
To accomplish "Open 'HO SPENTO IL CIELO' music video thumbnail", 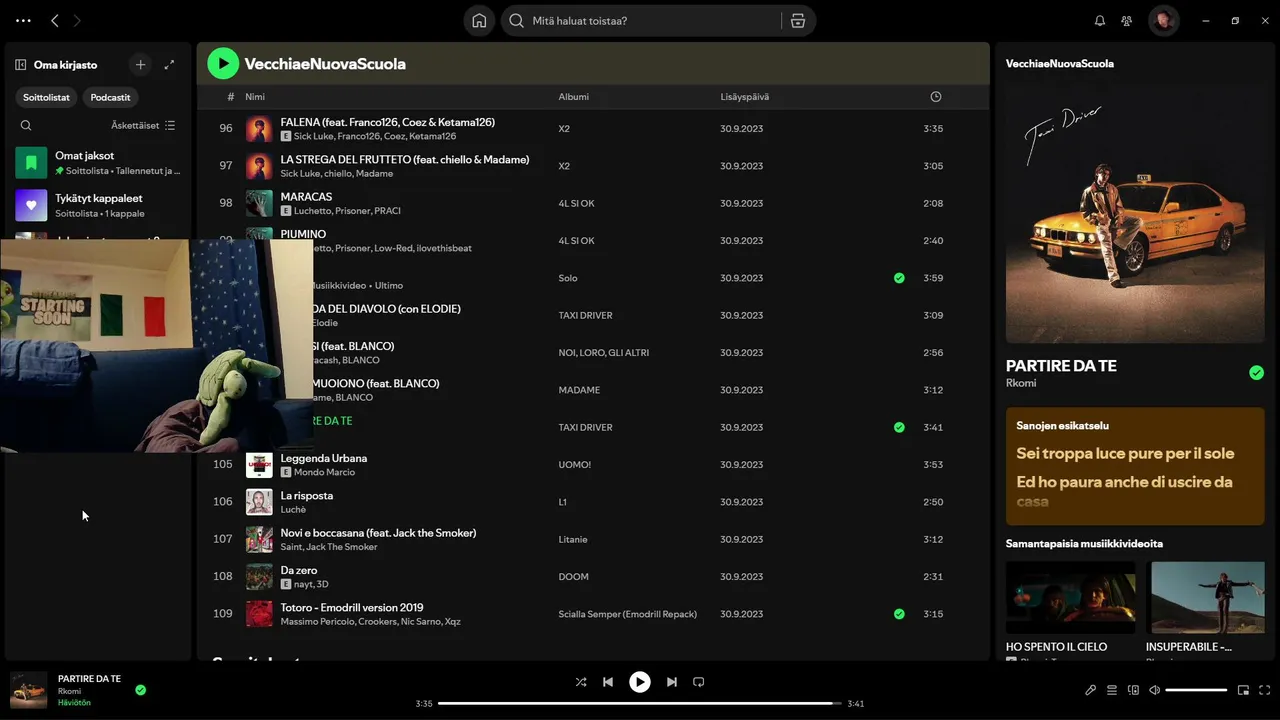I will (1070, 597).
